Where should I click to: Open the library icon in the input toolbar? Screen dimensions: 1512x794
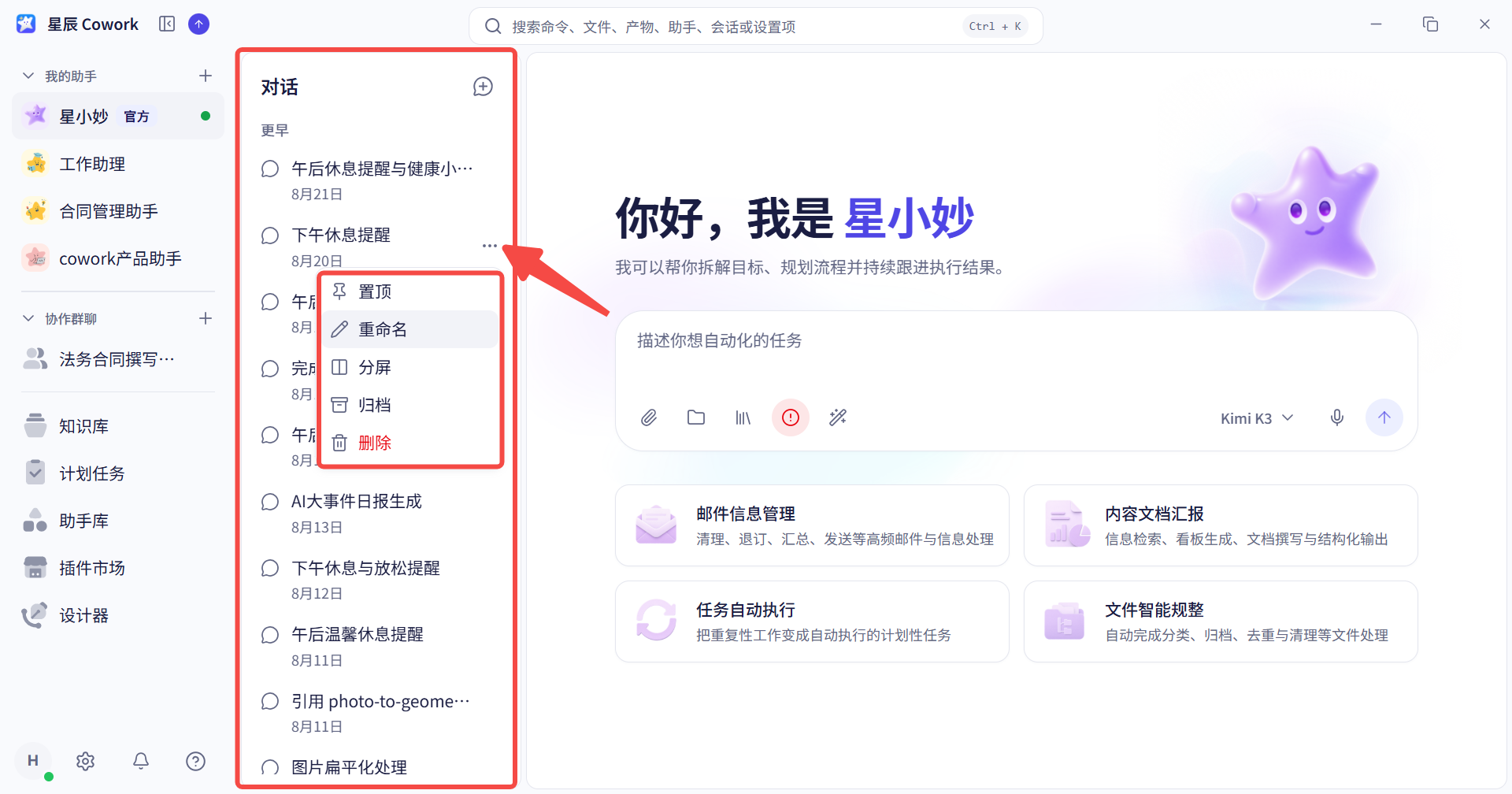tap(743, 417)
